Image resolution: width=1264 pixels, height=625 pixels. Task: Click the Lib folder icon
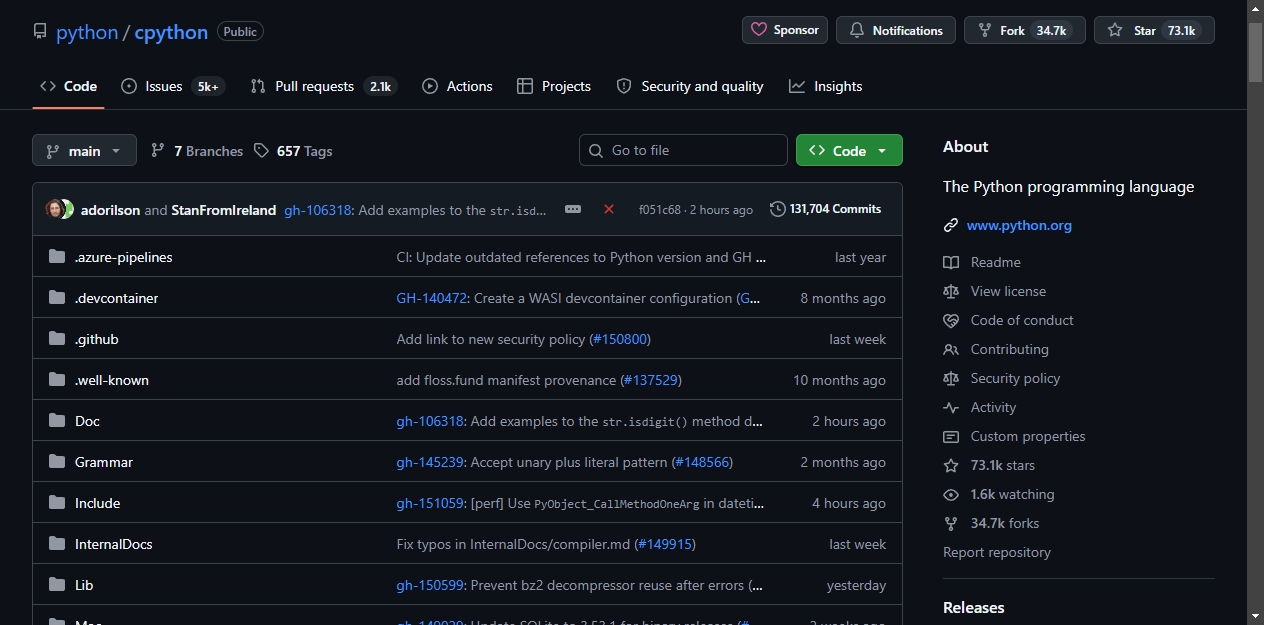click(x=57, y=585)
